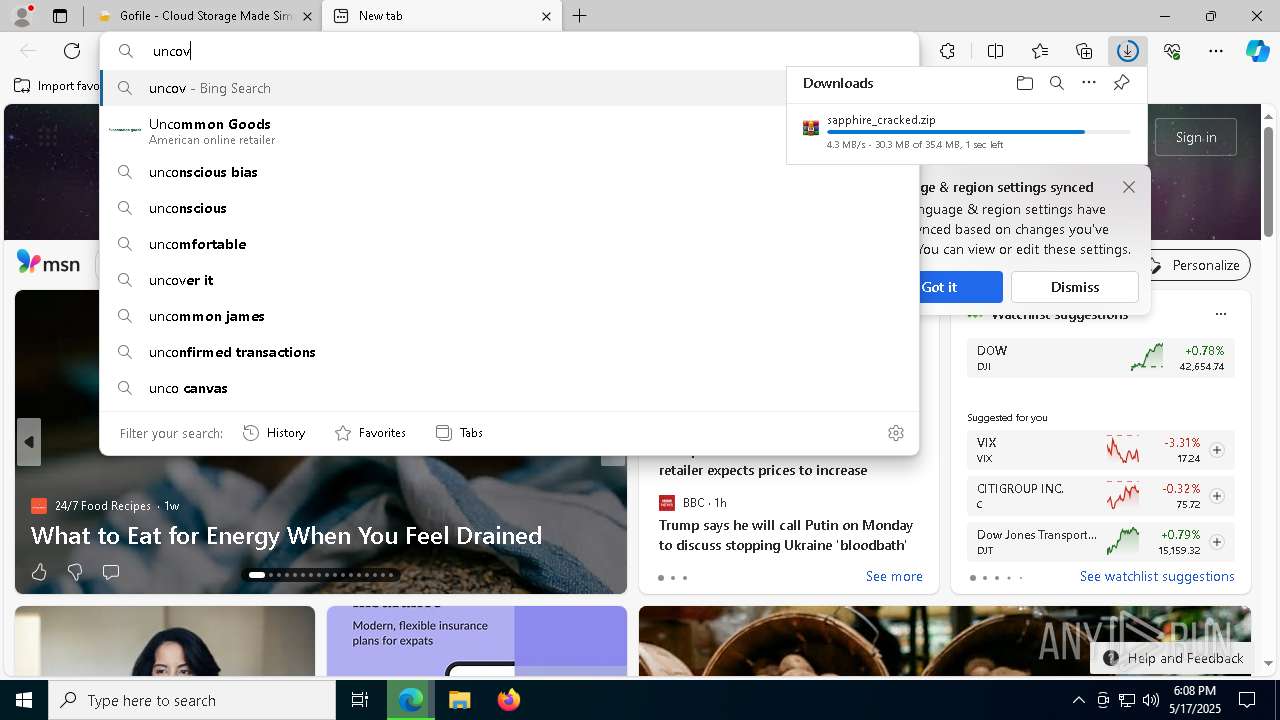Pick the 'unconscious bias' suggestion

(509, 172)
